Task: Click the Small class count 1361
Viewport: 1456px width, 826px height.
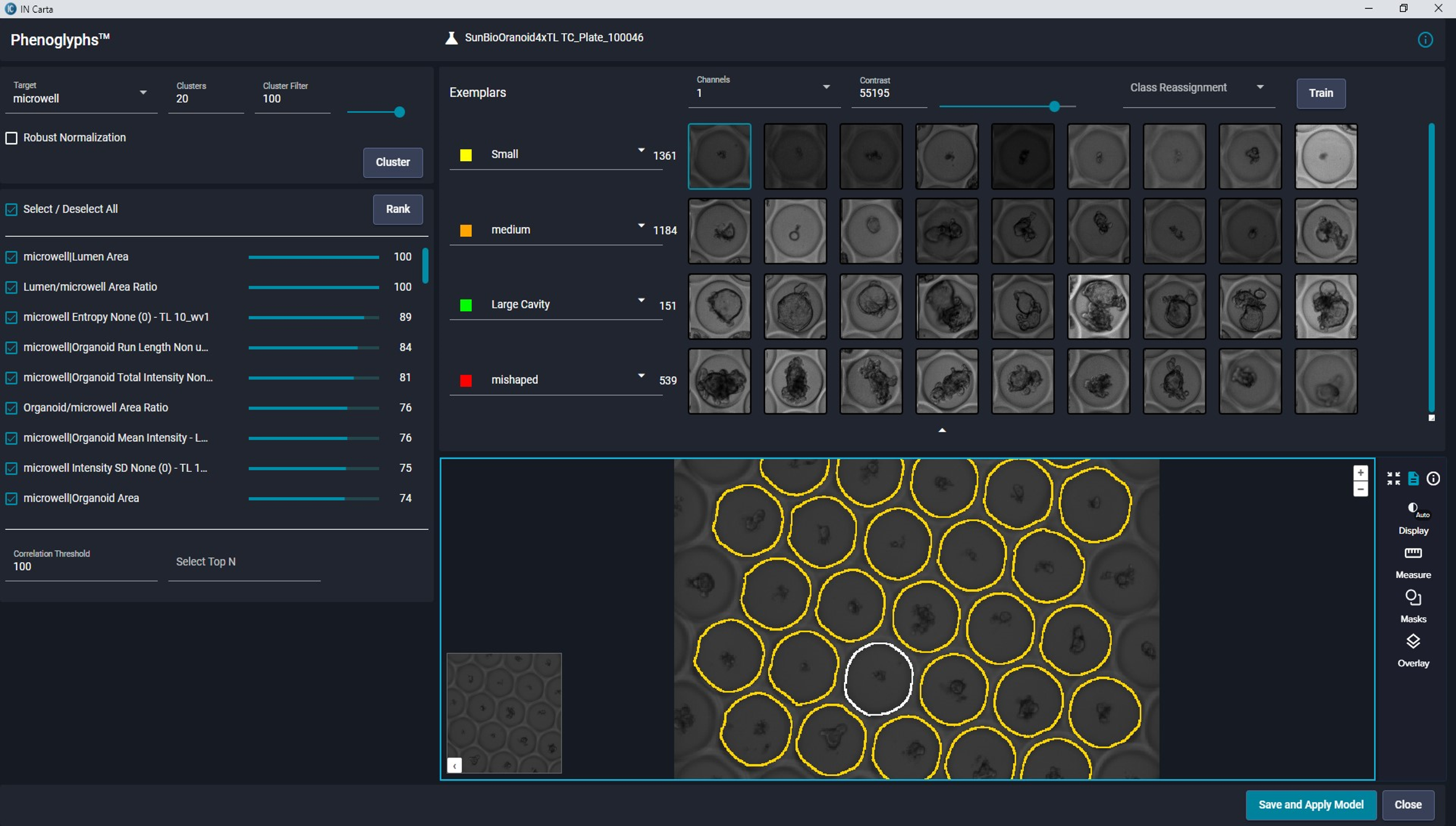Action: click(664, 156)
